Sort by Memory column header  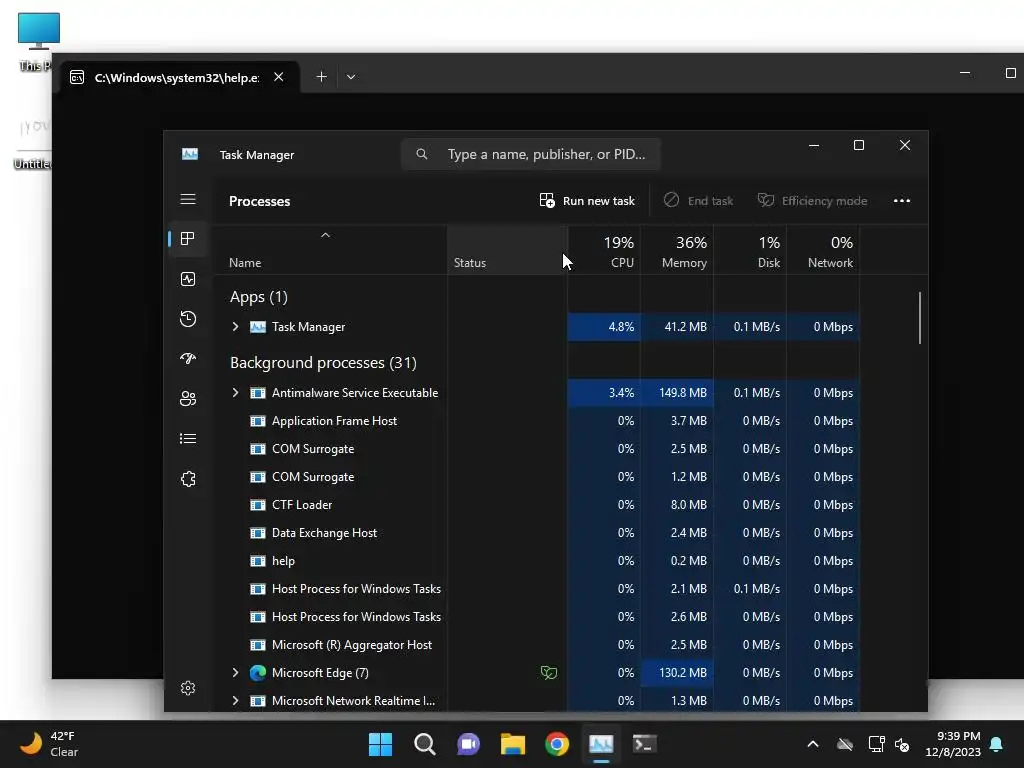tap(677, 251)
